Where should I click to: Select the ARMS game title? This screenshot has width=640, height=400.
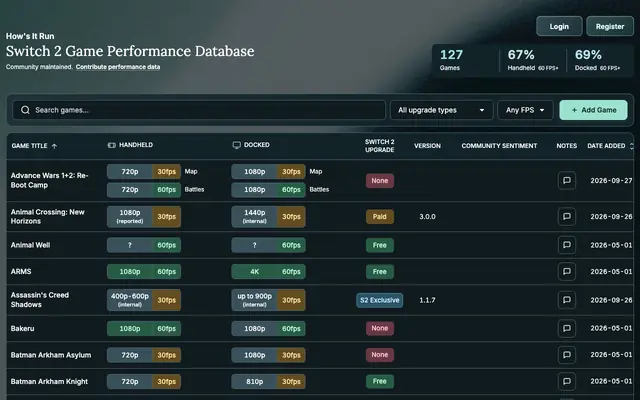coord(21,271)
